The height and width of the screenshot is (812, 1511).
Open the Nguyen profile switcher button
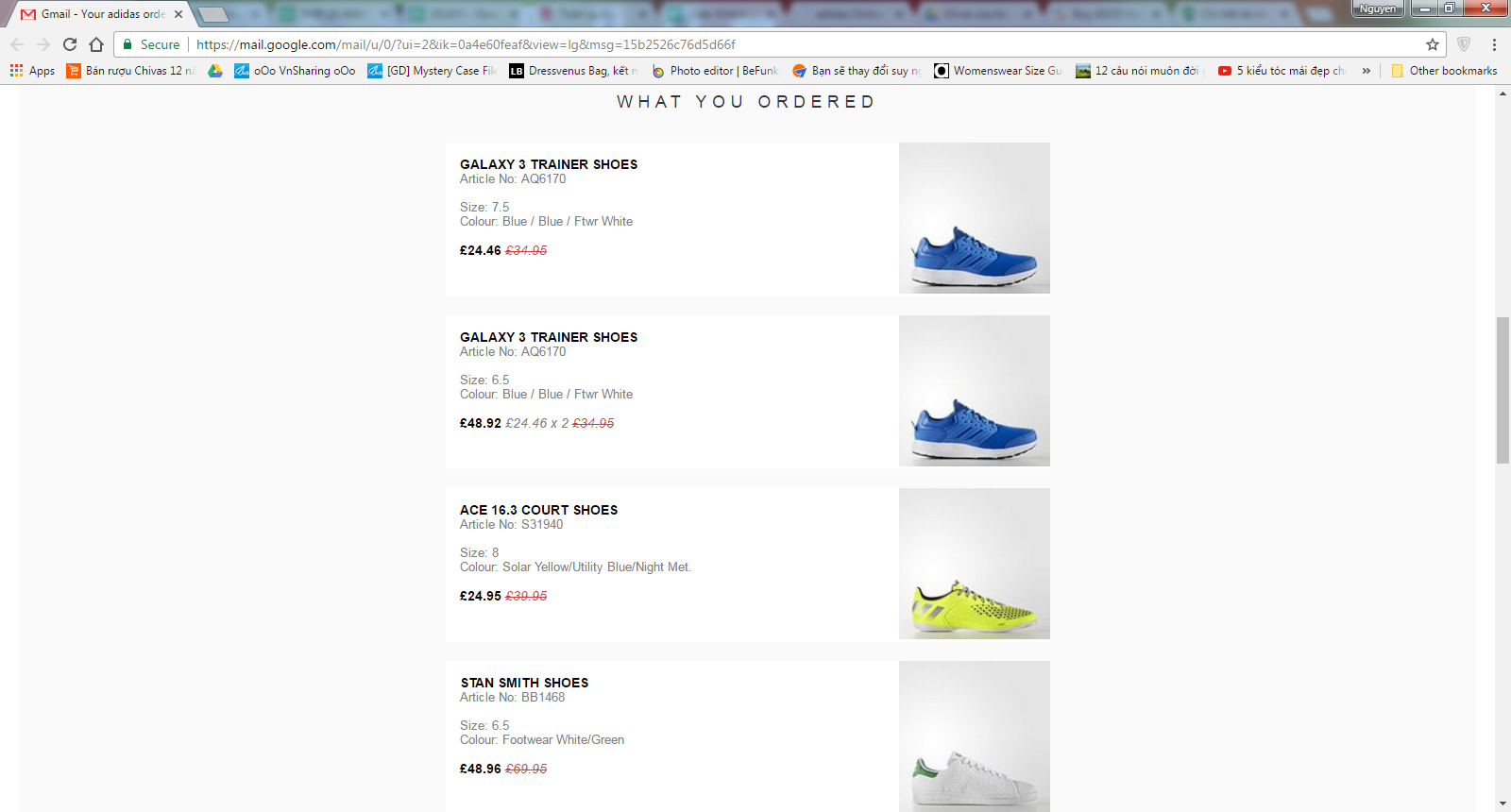[1378, 8]
